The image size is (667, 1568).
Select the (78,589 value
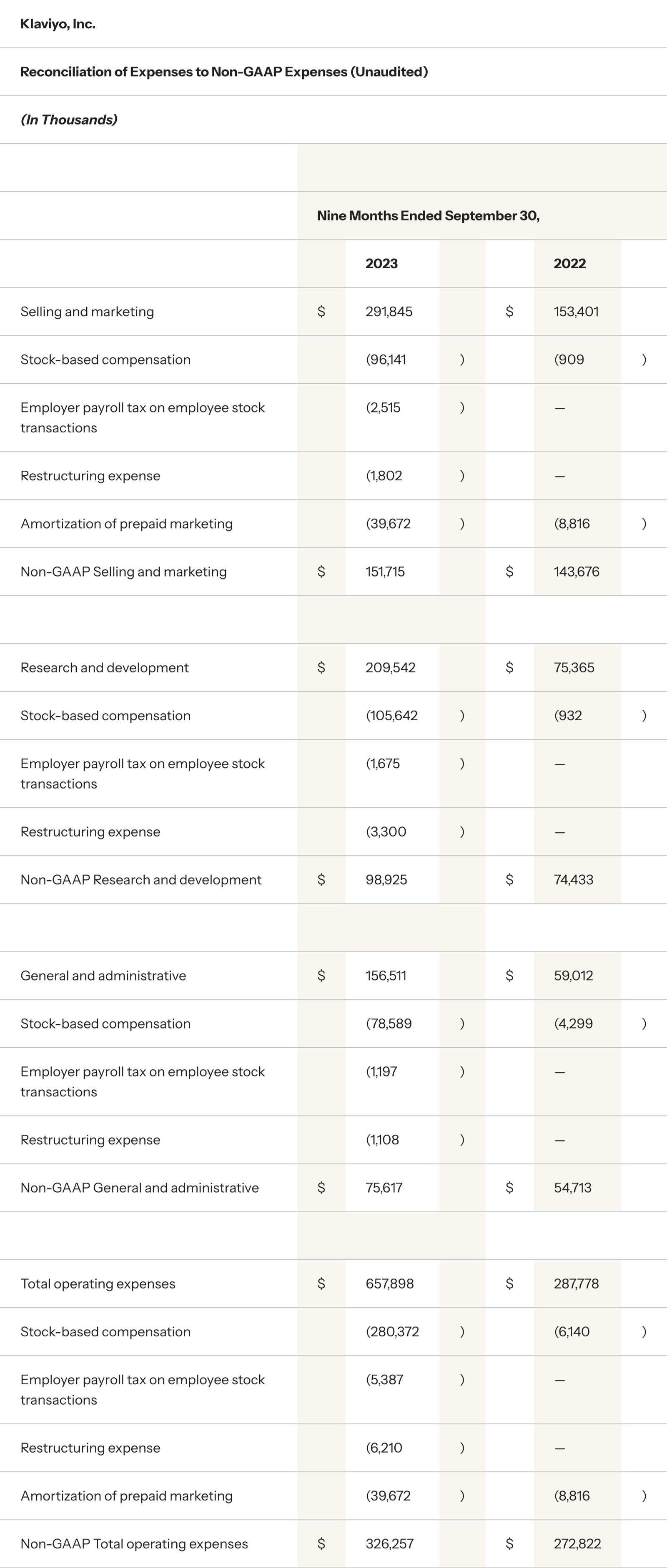[x=389, y=1024]
